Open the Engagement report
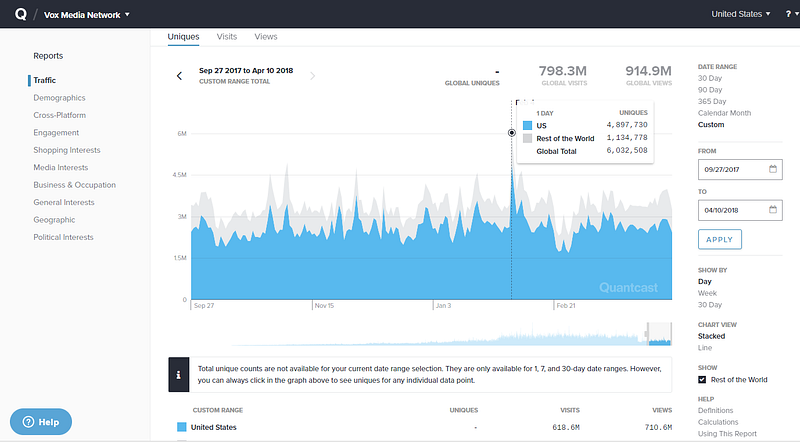The width and height of the screenshot is (800, 442). pyautogui.click(x=56, y=132)
